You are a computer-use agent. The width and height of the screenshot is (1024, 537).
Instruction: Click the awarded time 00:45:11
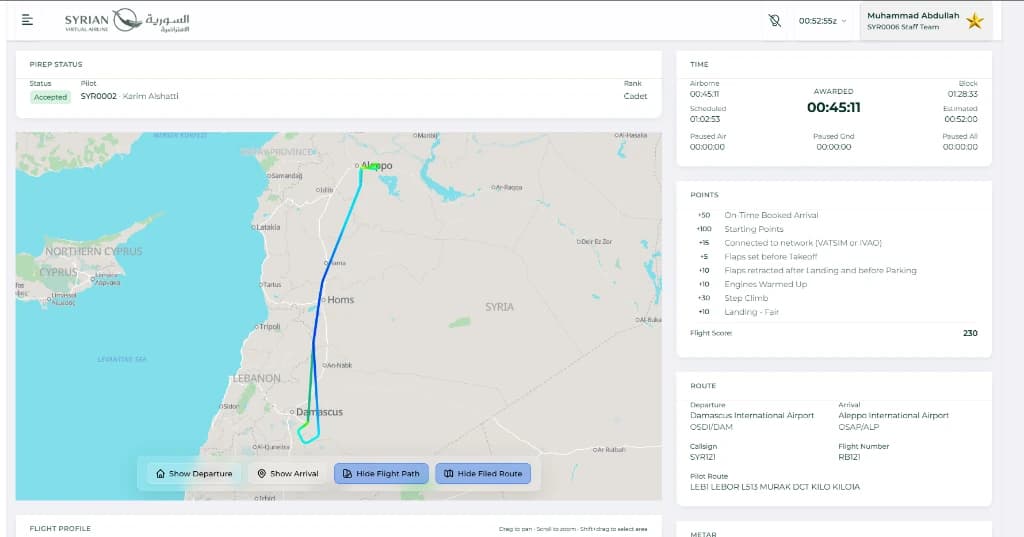(x=833, y=108)
